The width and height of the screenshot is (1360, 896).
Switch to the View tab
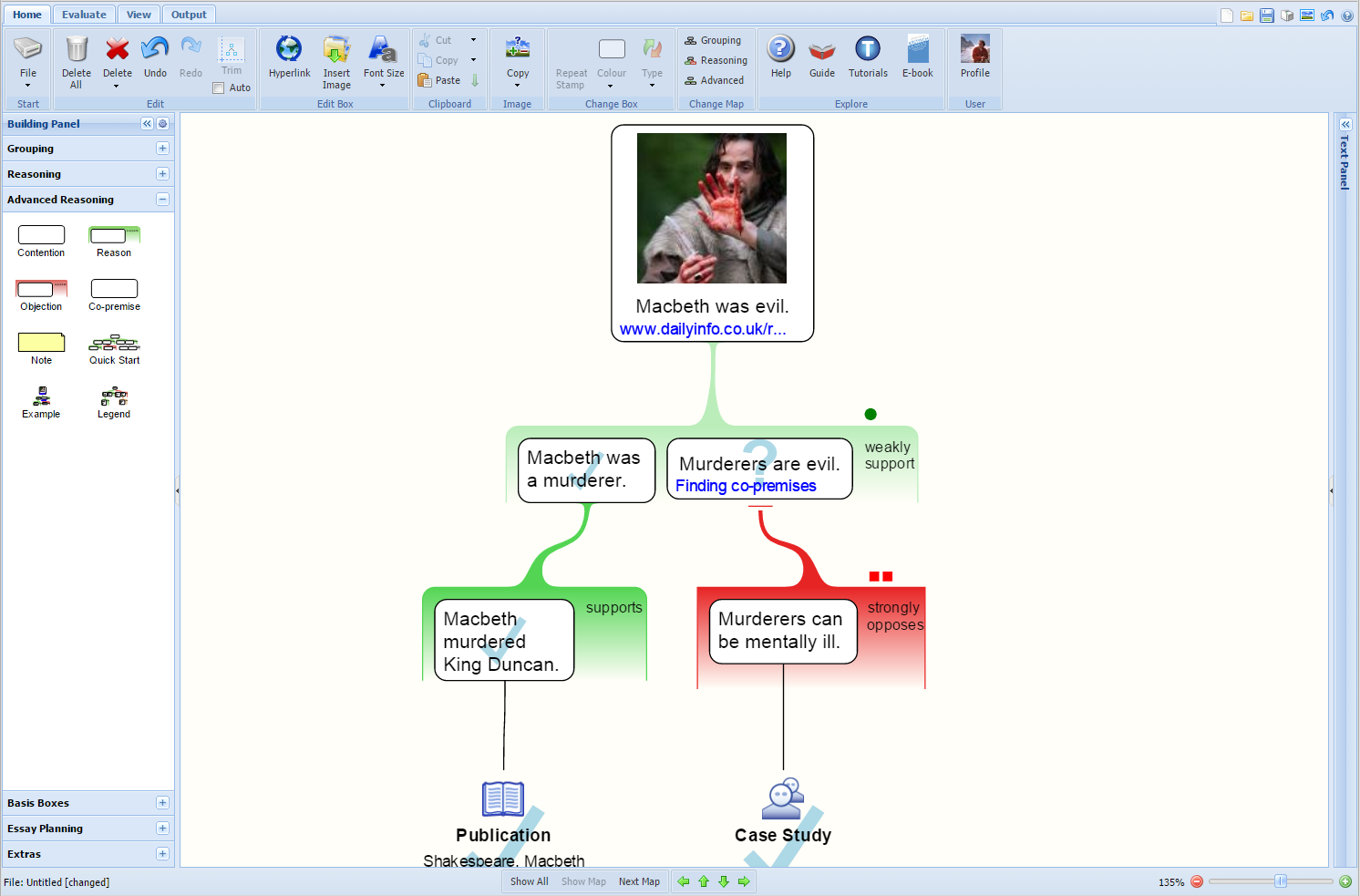tap(139, 15)
